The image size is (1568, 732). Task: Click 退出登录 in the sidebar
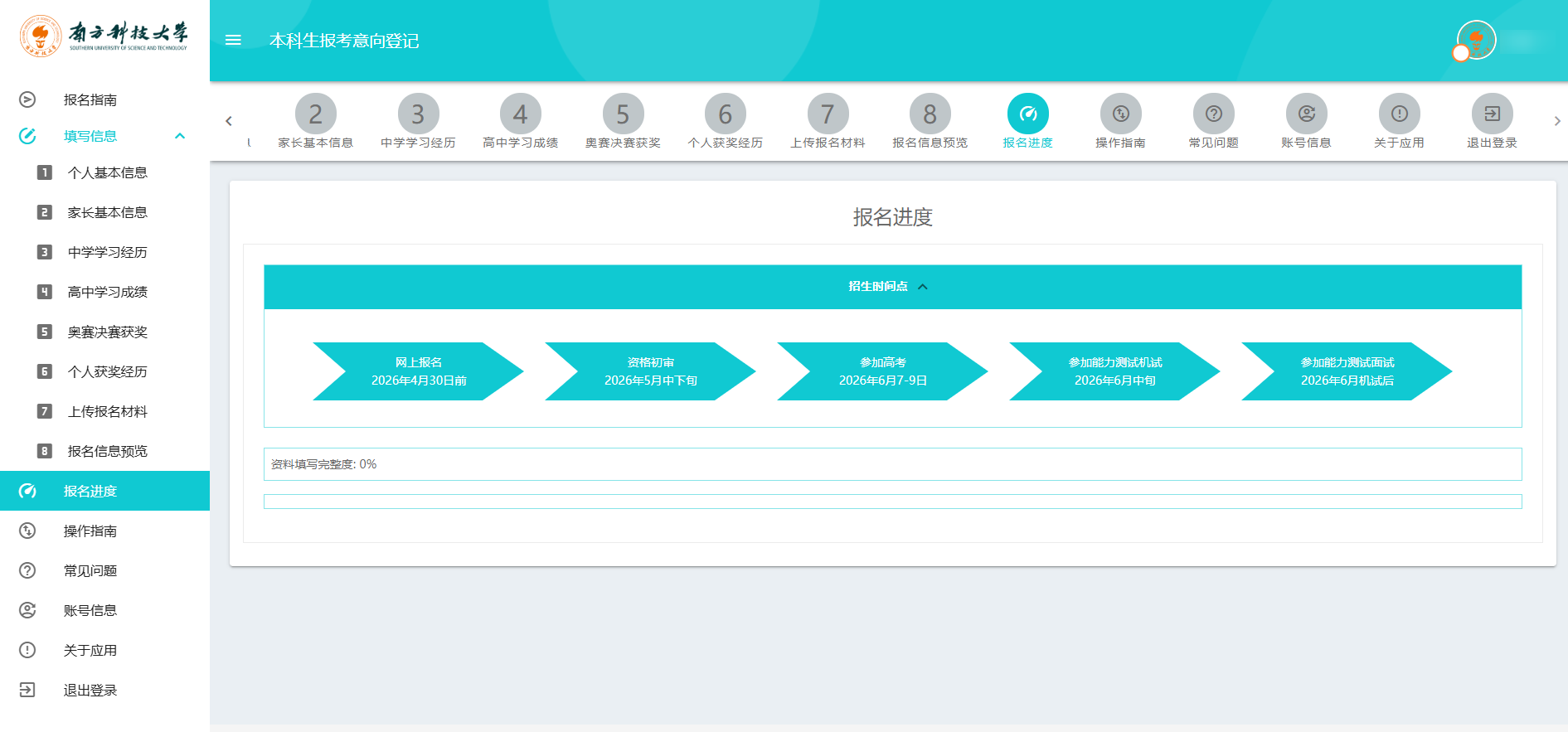coord(90,690)
